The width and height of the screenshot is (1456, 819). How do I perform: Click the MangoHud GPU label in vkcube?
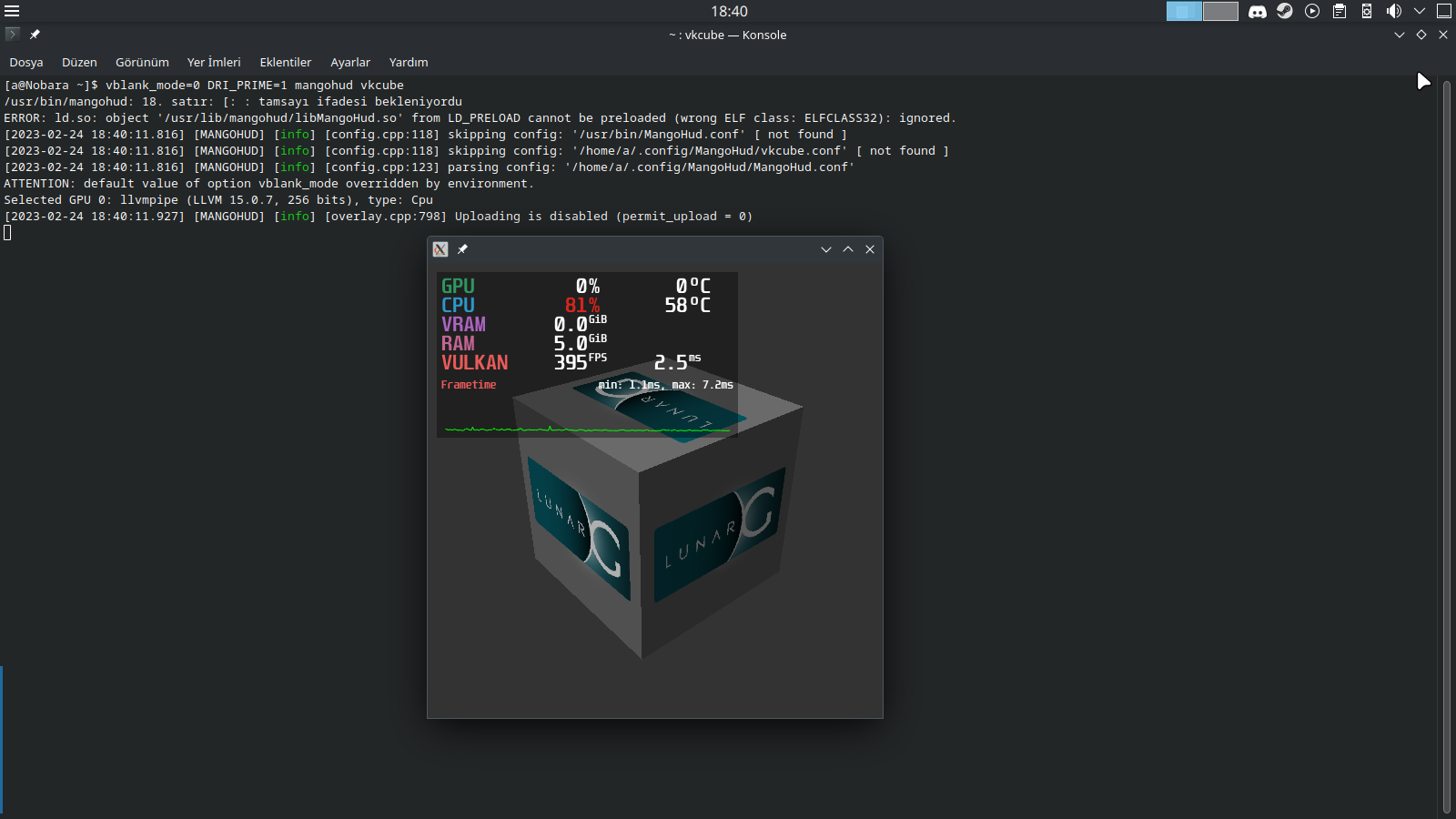(x=458, y=287)
